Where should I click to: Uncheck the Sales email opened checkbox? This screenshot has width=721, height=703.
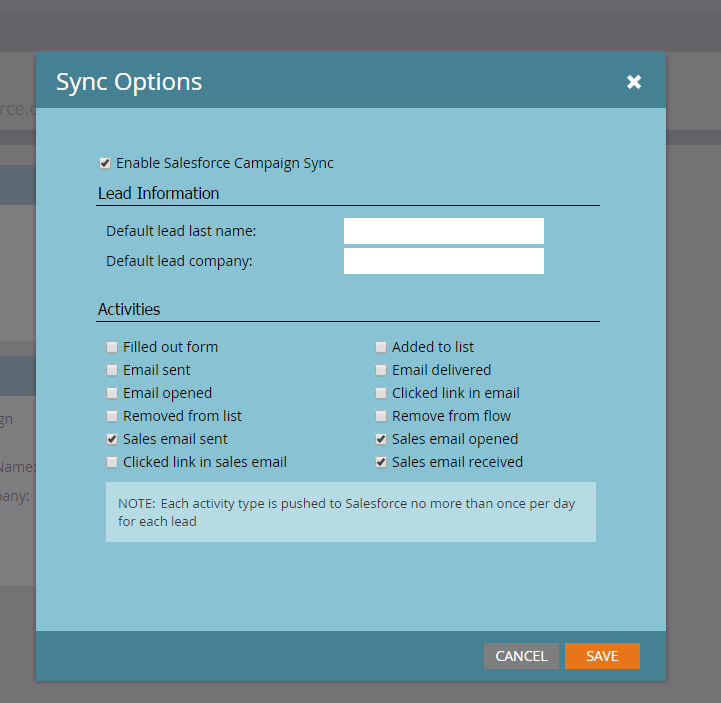[381, 439]
